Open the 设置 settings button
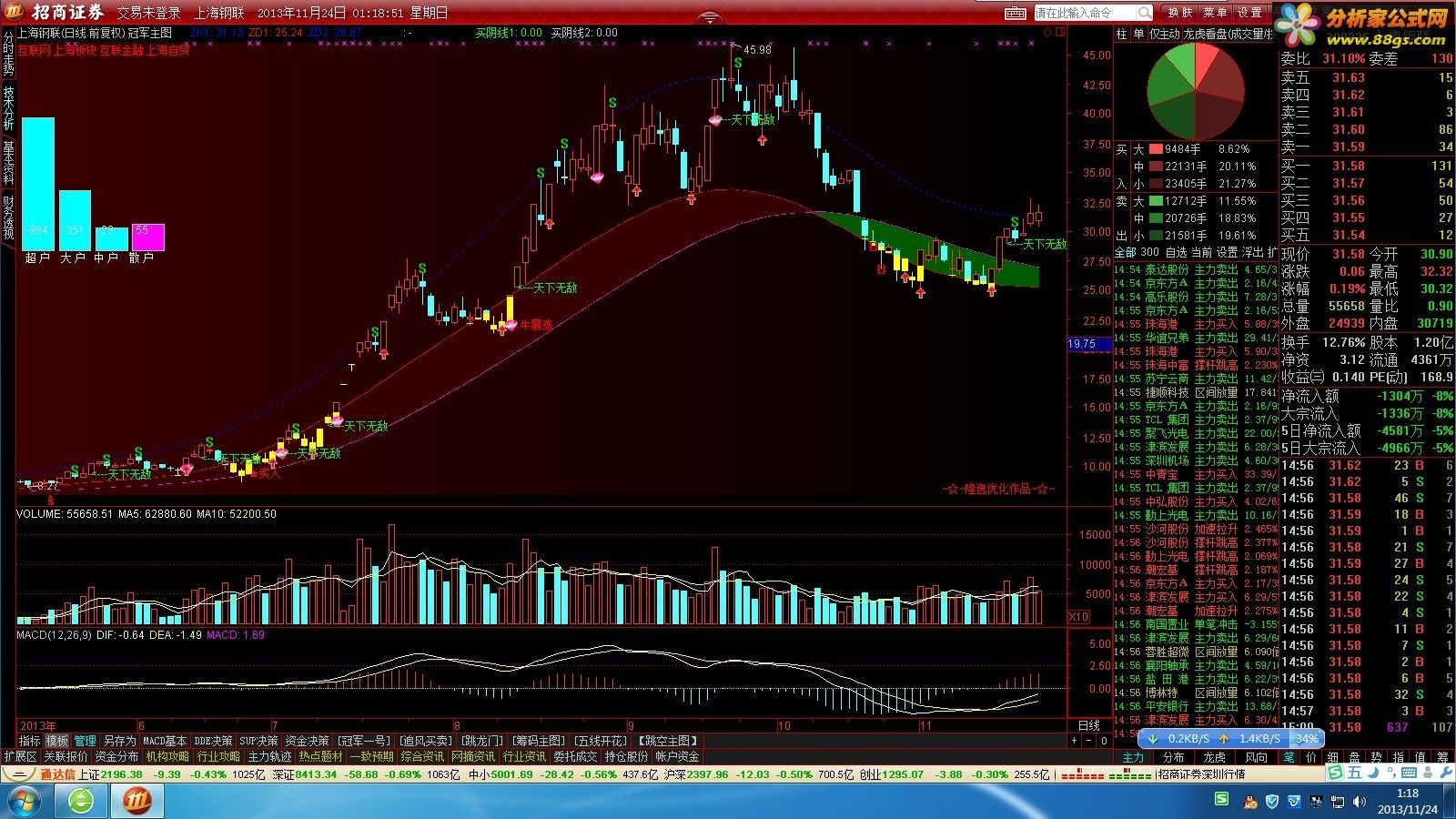 click(x=1250, y=13)
